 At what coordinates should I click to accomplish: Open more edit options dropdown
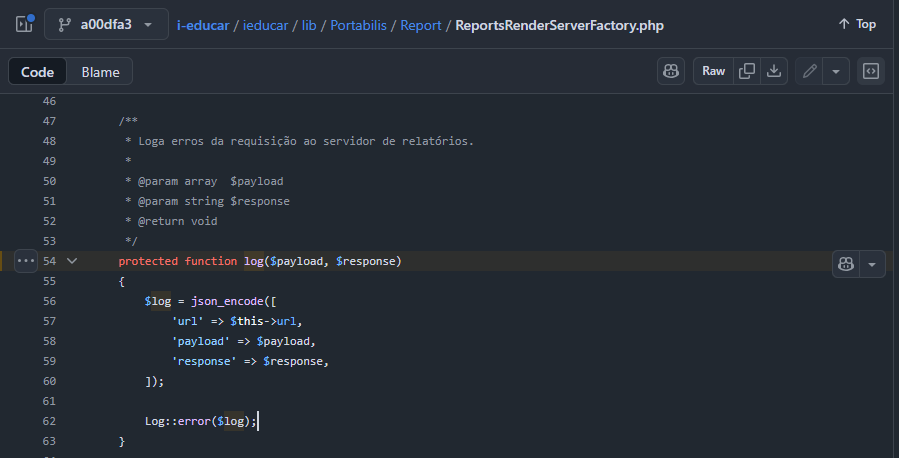[836, 71]
